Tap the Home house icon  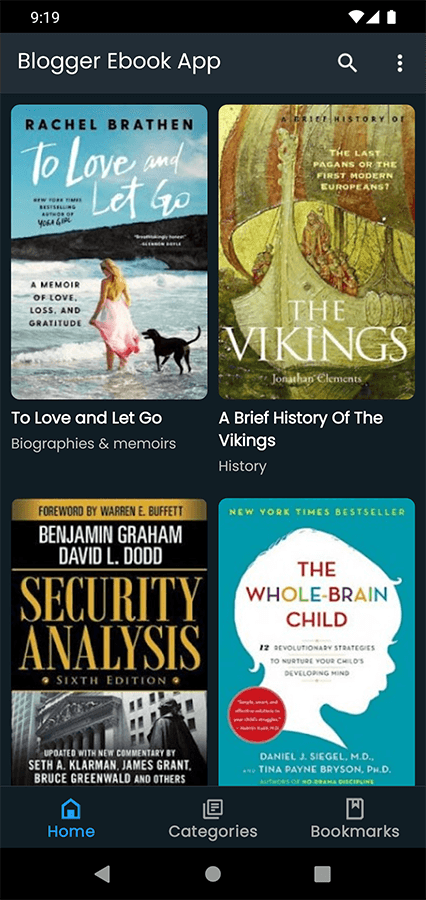(x=71, y=809)
